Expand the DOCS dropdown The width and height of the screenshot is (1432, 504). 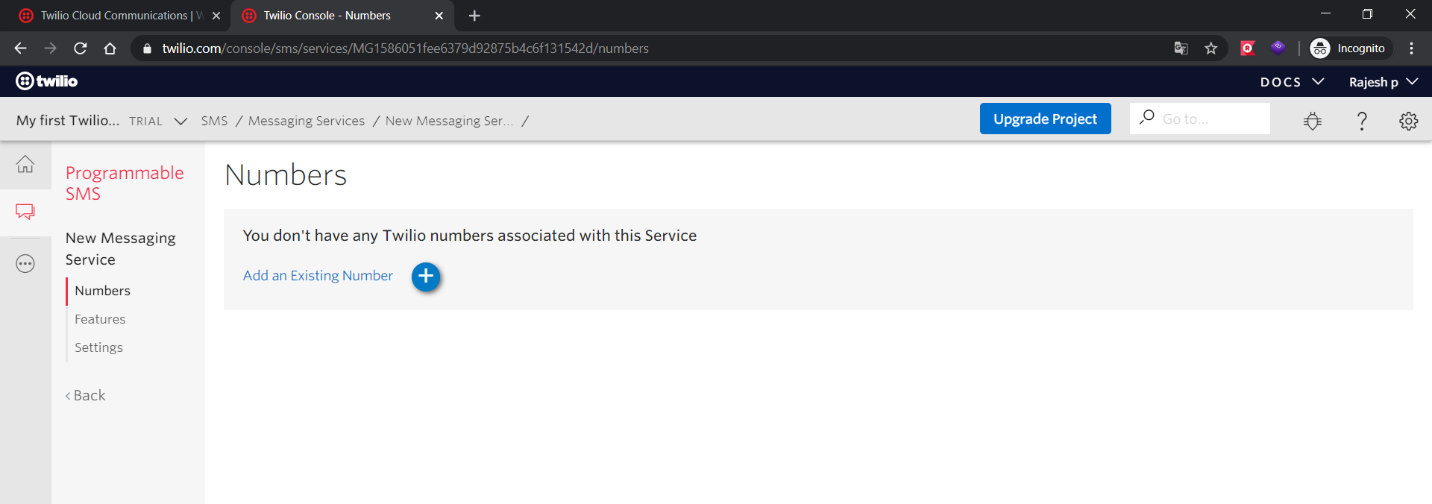tap(1292, 82)
